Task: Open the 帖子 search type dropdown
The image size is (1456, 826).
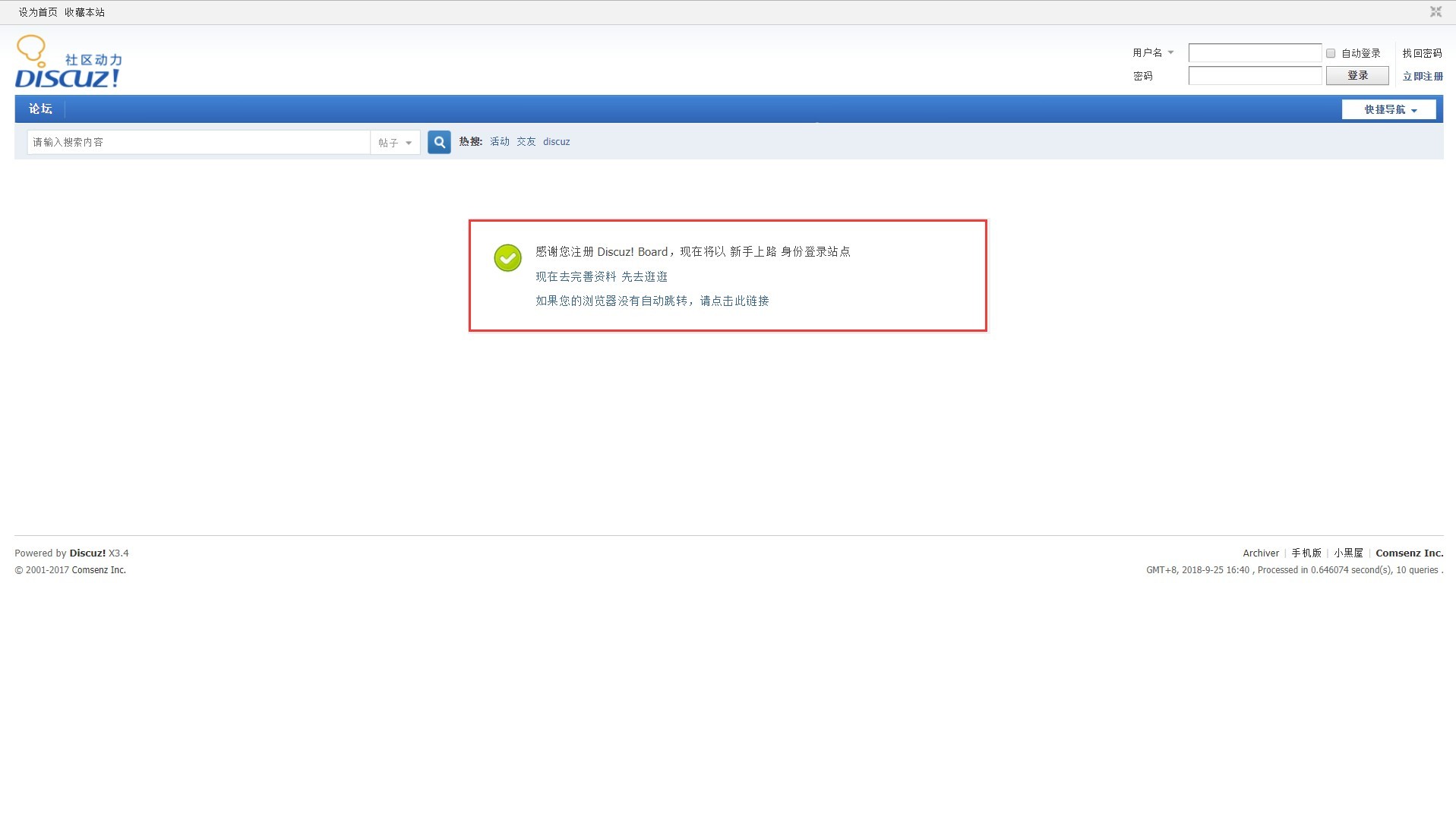Action: pos(395,143)
